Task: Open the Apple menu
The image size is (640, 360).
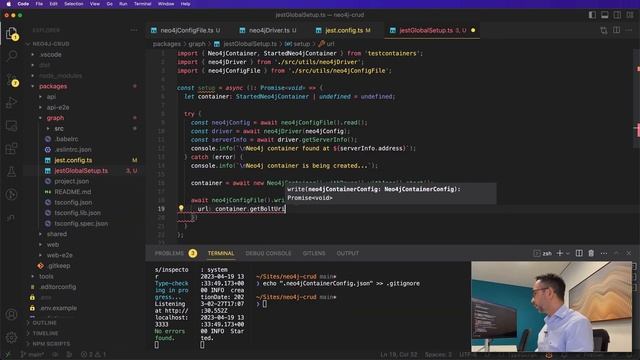Action: 8,4
